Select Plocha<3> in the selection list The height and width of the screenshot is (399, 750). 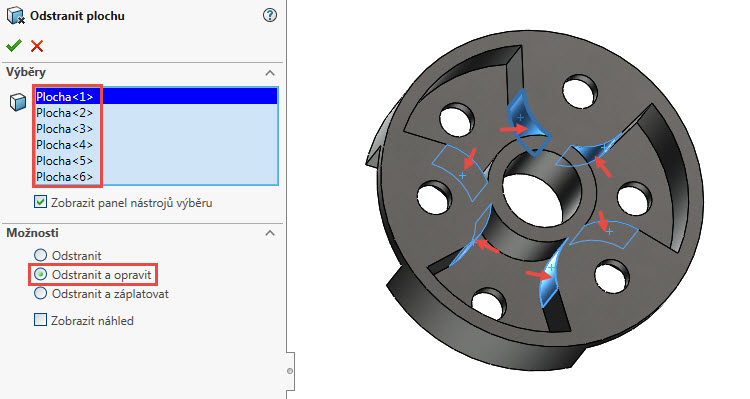(x=156, y=129)
